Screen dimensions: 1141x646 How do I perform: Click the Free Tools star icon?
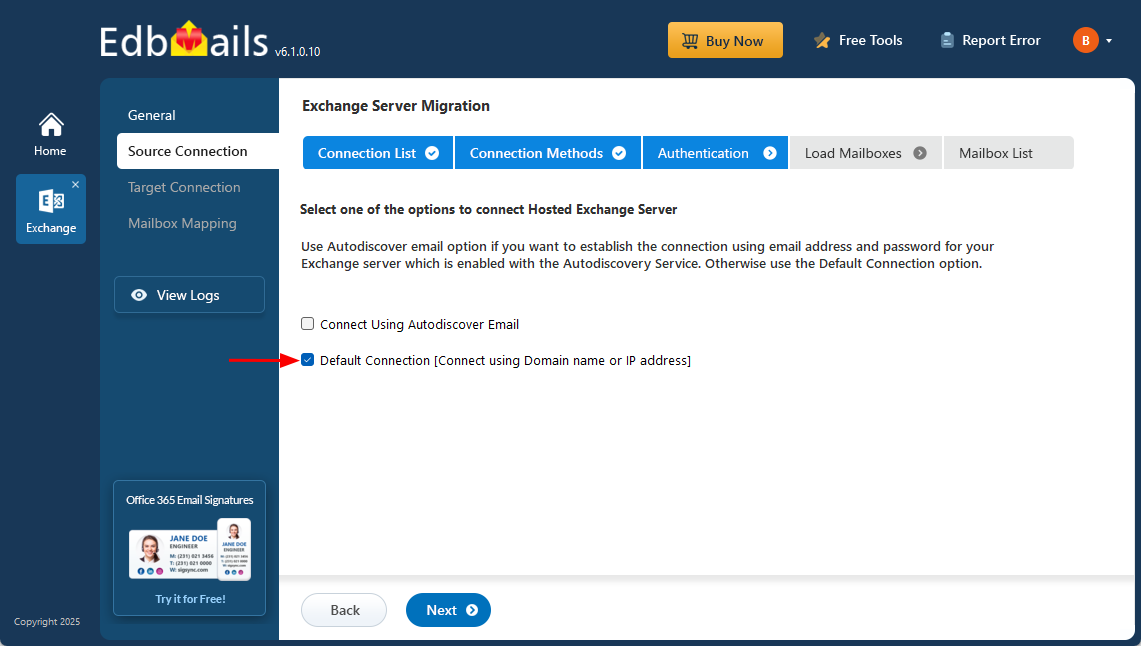pyautogui.click(x=822, y=41)
